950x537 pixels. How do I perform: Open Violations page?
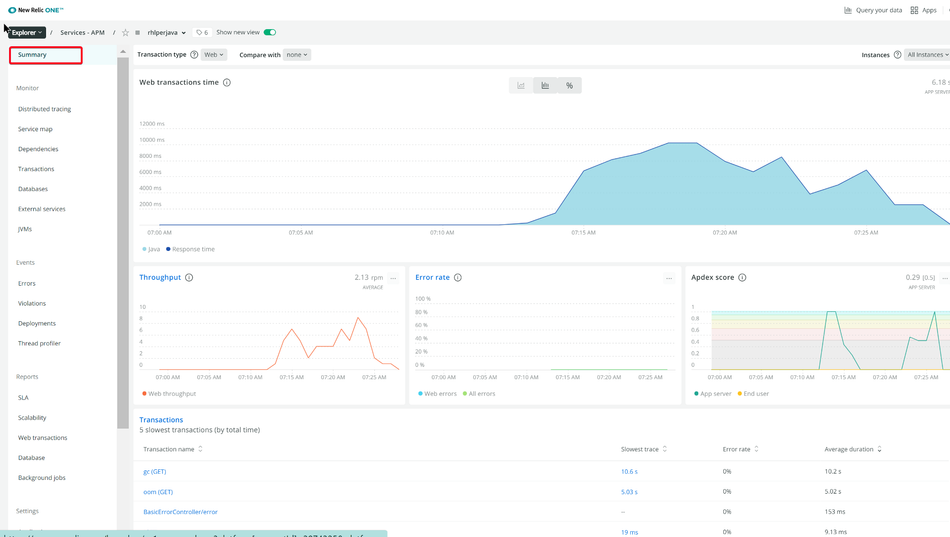(x=32, y=304)
